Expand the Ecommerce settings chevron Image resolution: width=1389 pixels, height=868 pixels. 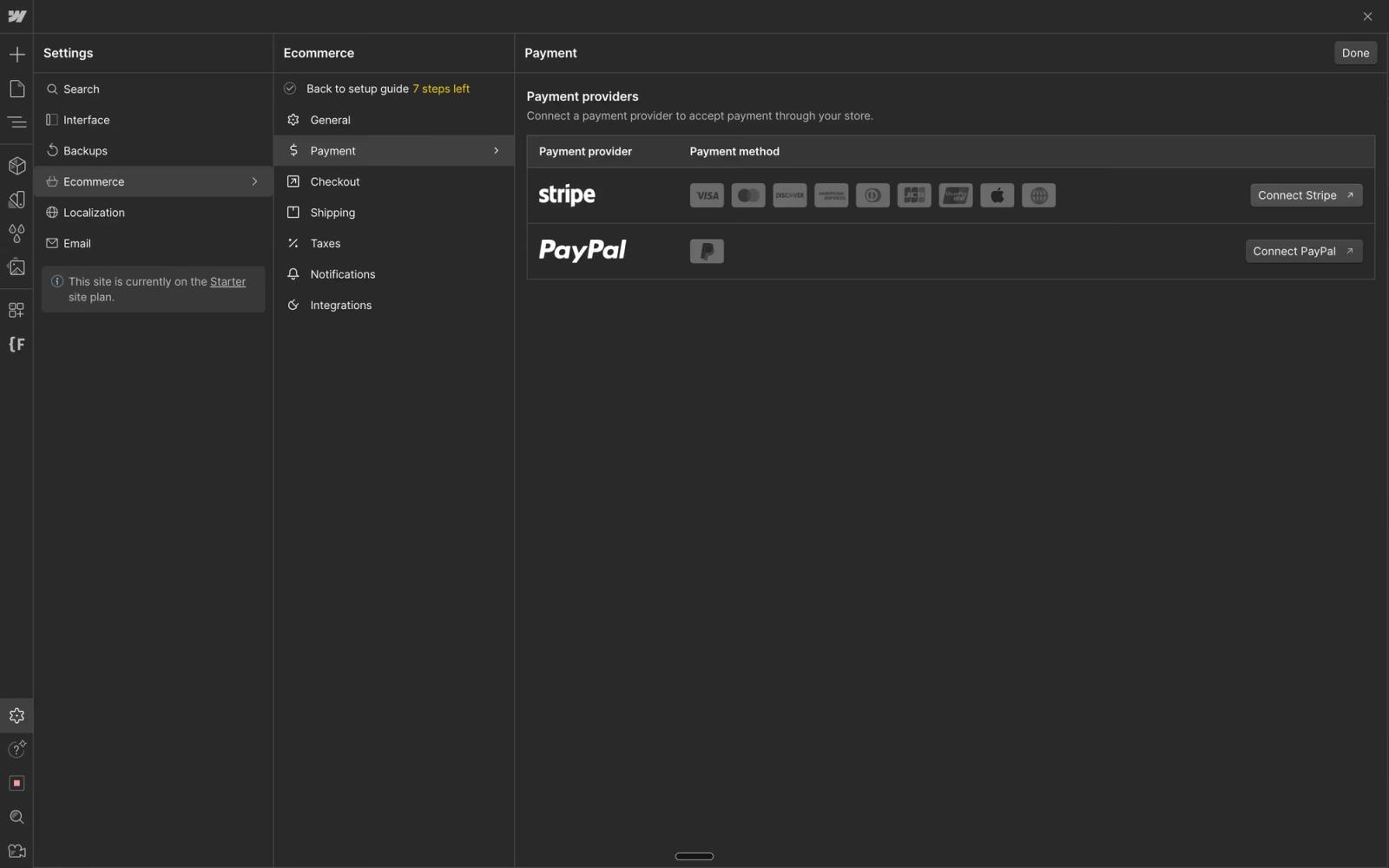coord(254,181)
